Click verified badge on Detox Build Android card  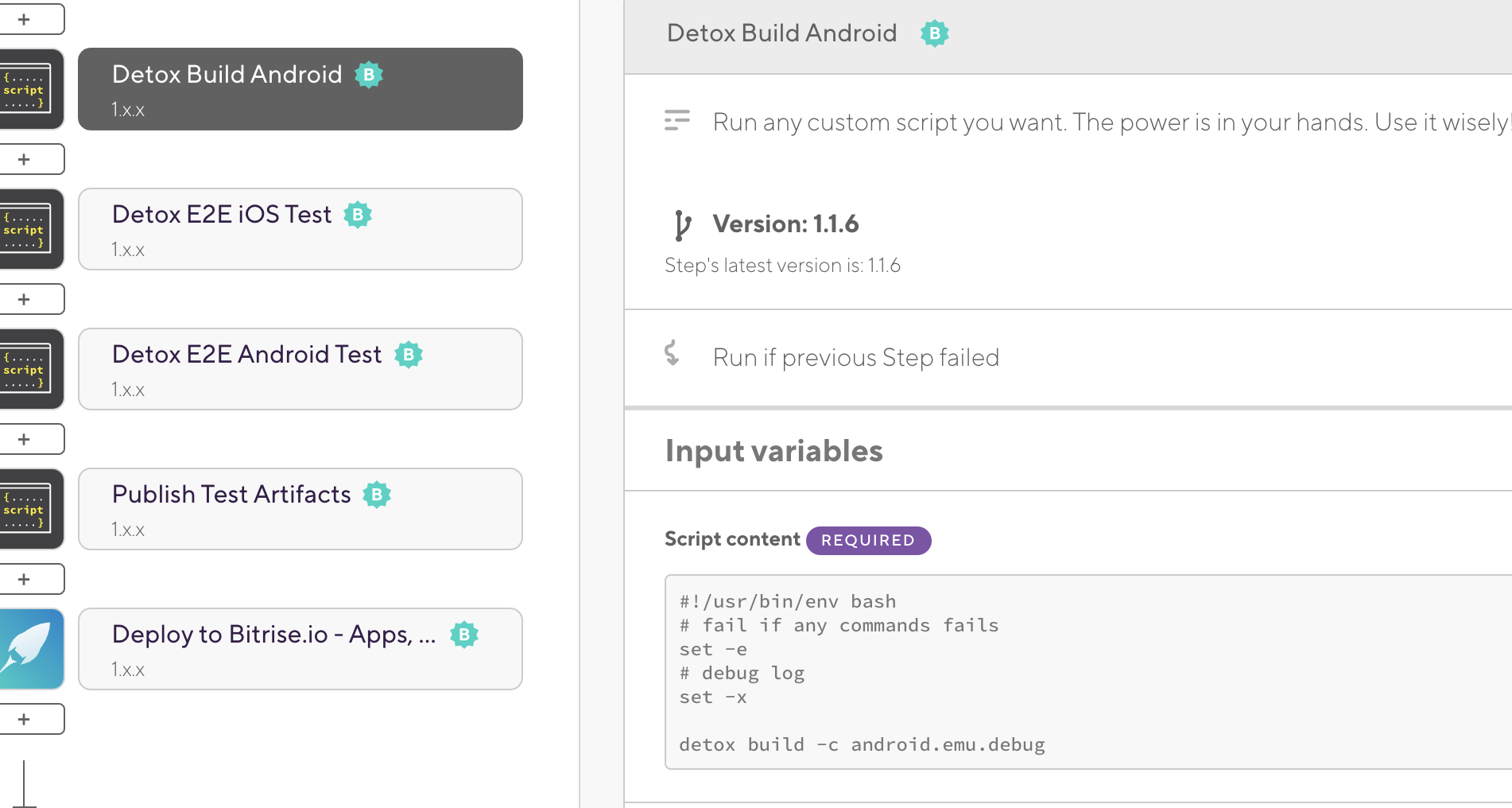[369, 75]
